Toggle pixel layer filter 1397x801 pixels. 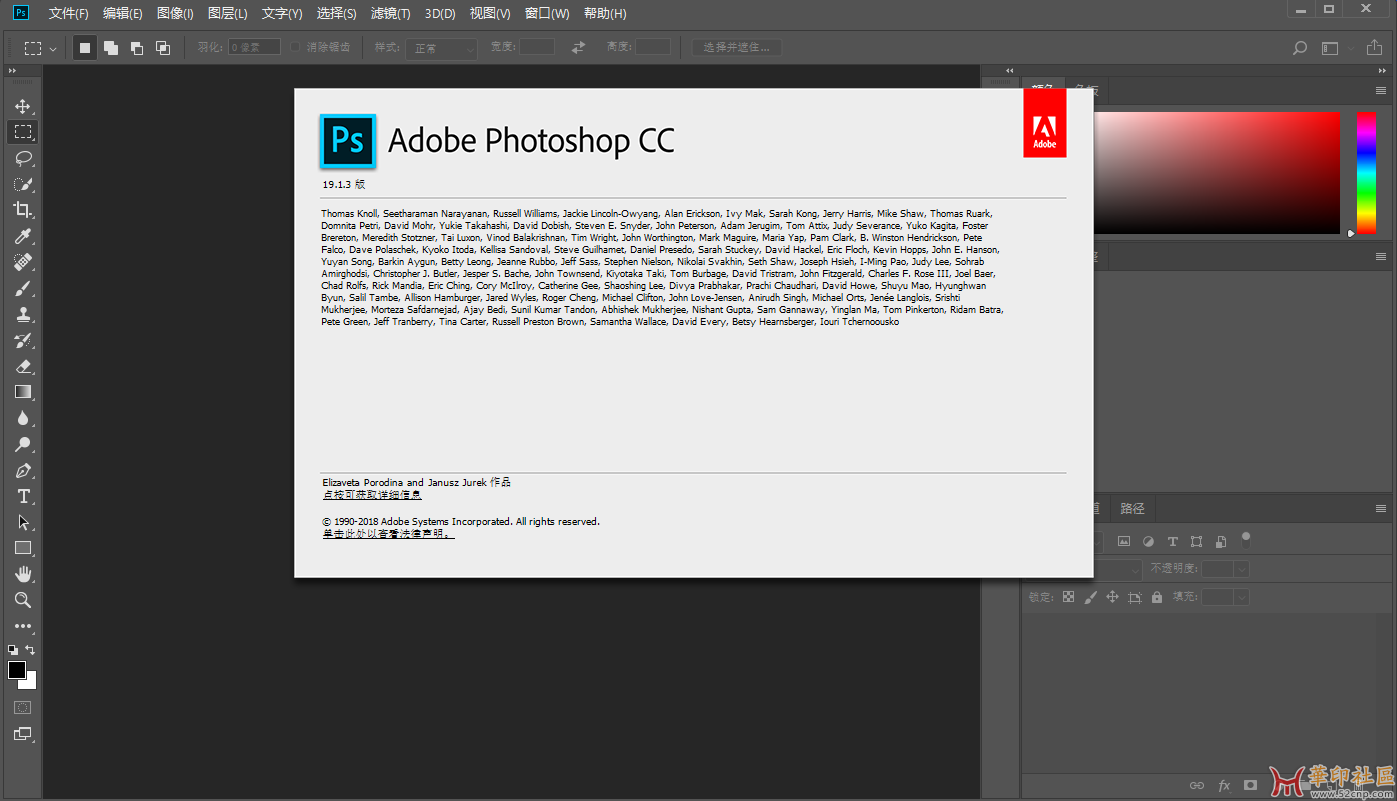(x=1124, y=541)
